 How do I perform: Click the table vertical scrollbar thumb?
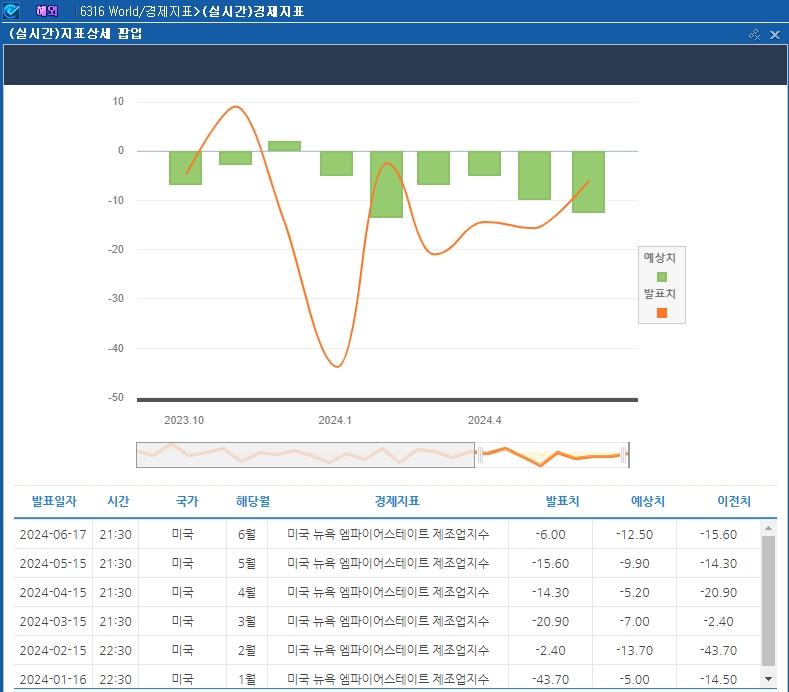768,601
